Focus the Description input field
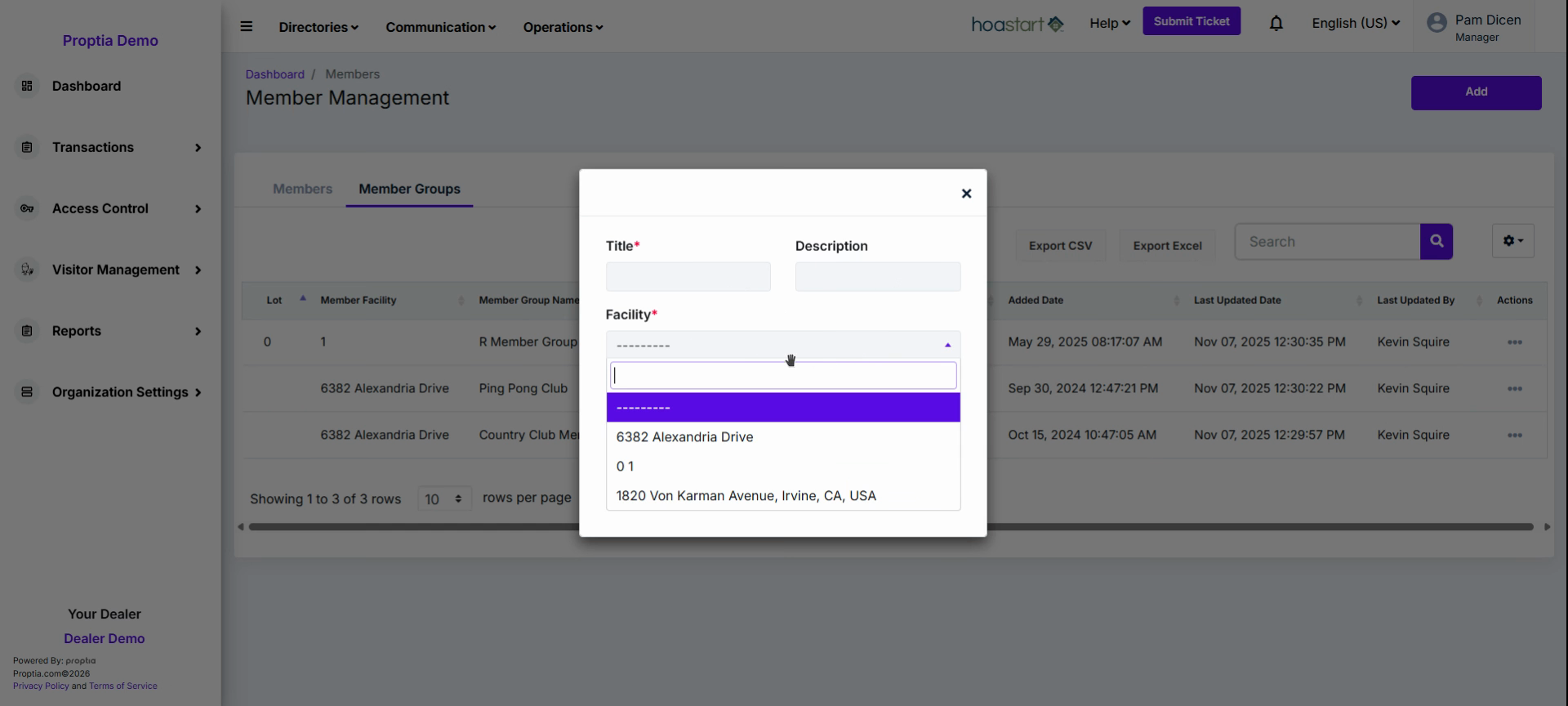1568x706 pixels. [x=877, y=276]
